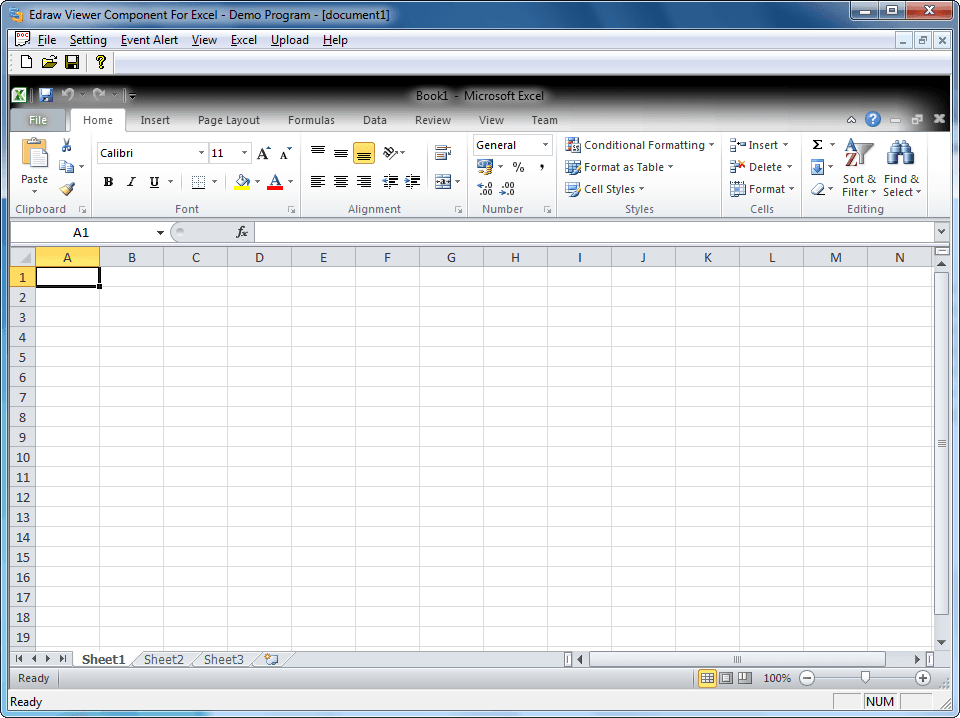Screen dimensions: 960x718
Task: Click the formula bar input field
Action: click(x=594, y=232)
